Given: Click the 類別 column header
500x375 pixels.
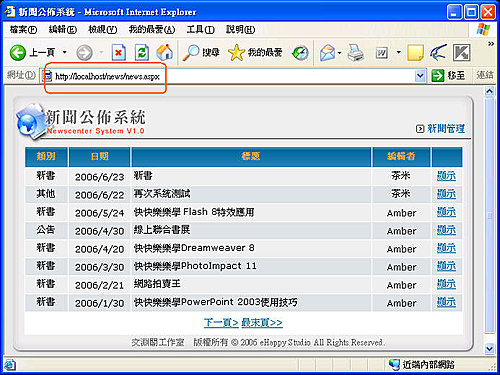Looking at the screenshot, I should pyautogui.click(x=46, y=156).
